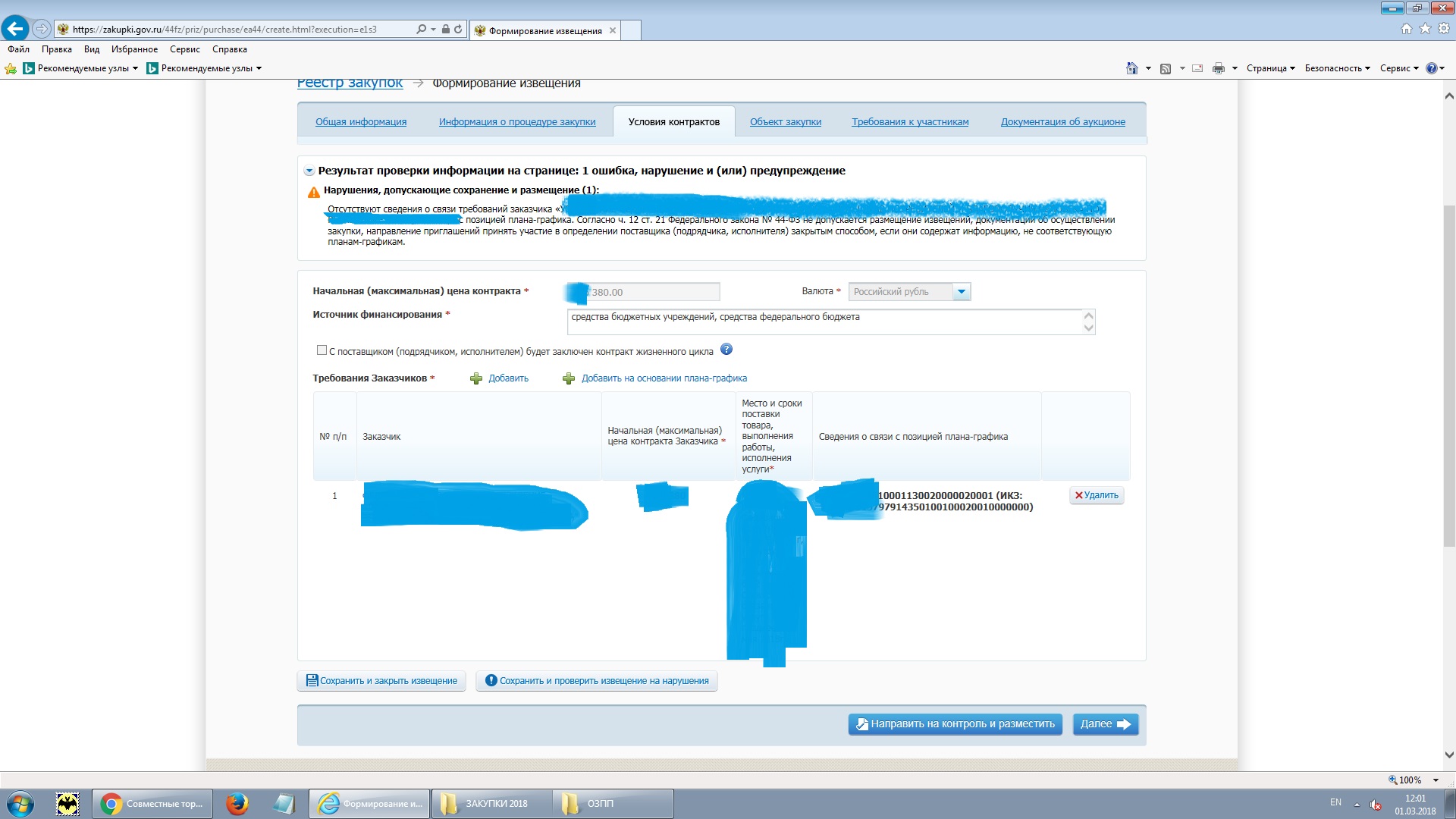Click the refresh icon in address bar
The image size is (1456, 819).
(458, 29)
